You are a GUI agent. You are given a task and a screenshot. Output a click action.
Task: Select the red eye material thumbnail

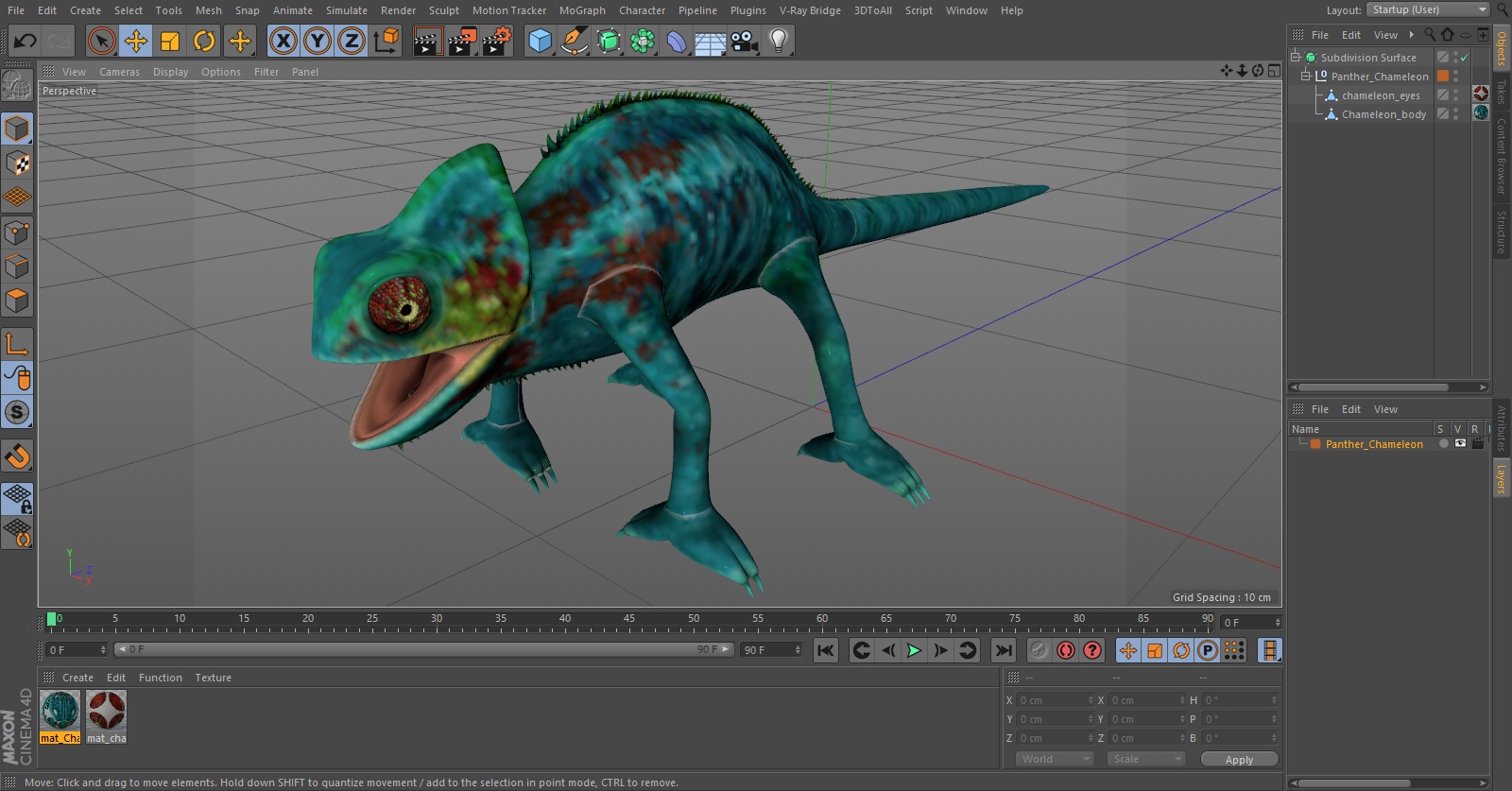point(106,712)
